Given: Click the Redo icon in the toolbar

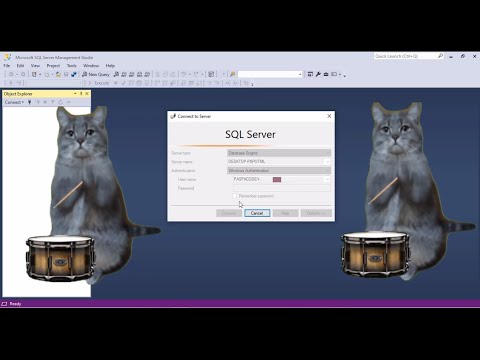Looking at the screenshot, I should [196, 74].
